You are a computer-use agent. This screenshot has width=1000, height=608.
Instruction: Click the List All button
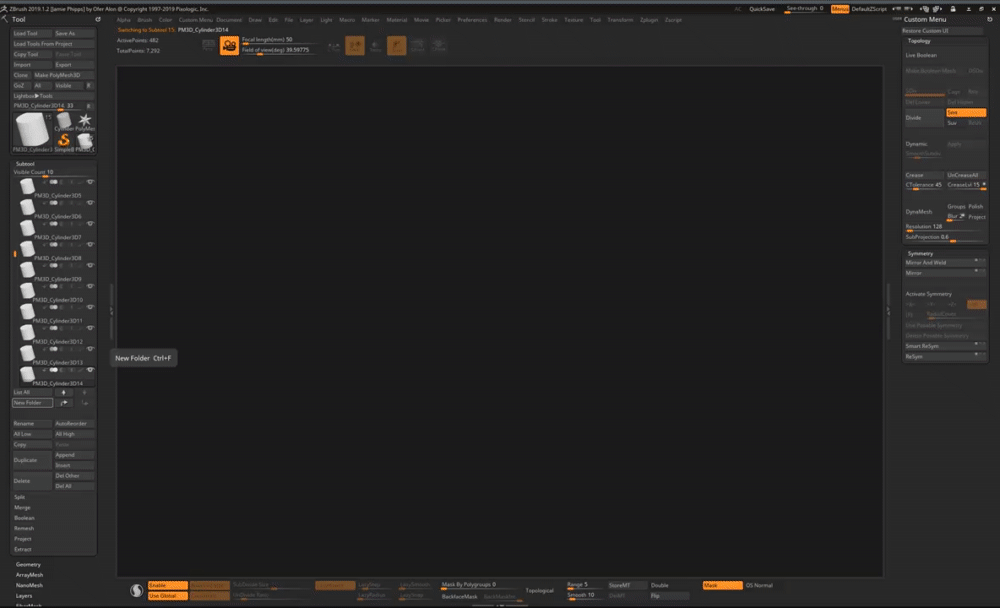coord(32,392)
